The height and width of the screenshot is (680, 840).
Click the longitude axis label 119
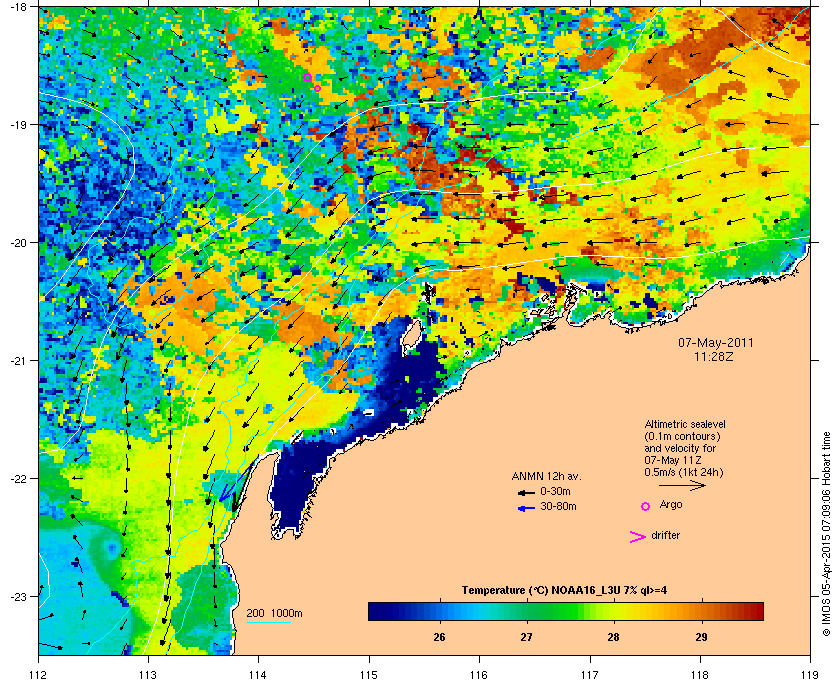point(810,674)
